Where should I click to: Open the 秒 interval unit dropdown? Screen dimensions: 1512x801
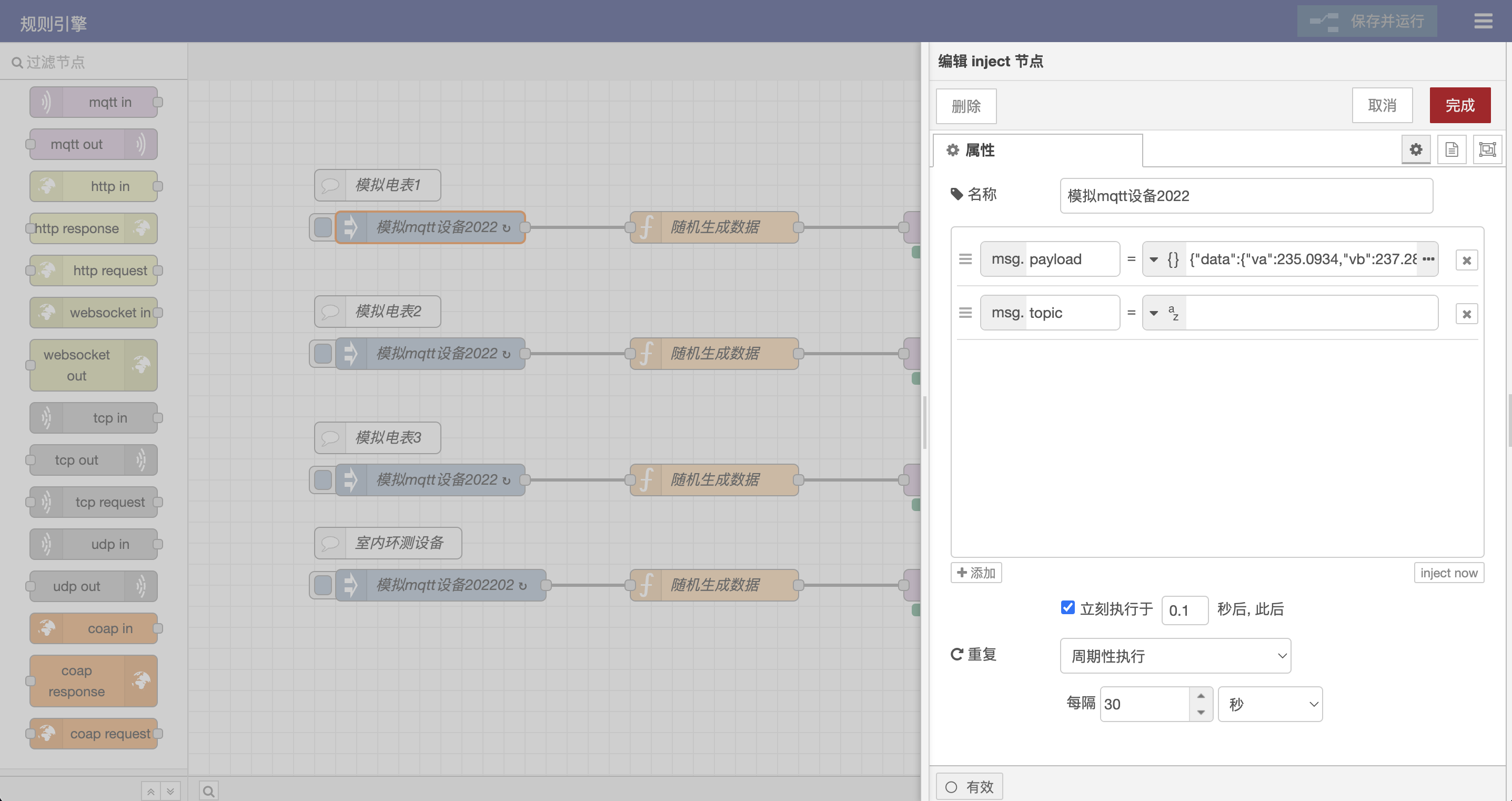tap(1269, 704)
